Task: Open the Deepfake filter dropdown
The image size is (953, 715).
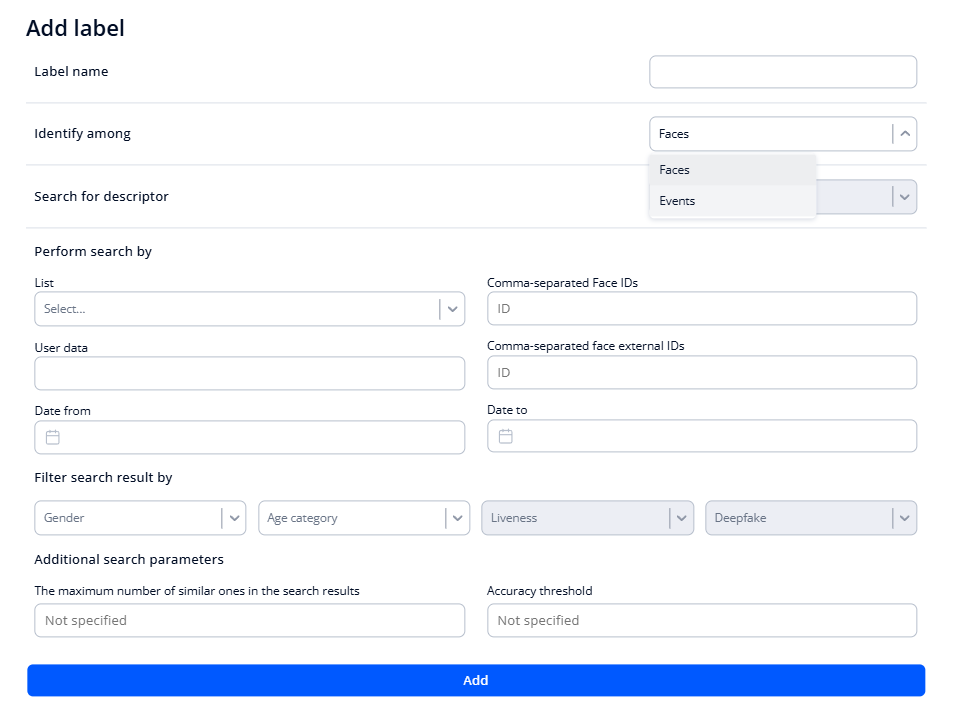Action: point(905,517)
